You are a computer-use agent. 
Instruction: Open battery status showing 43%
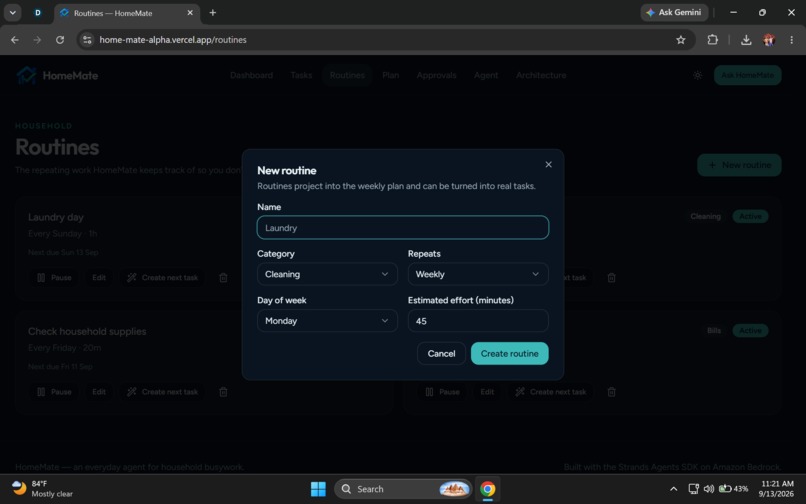[734, 489]
